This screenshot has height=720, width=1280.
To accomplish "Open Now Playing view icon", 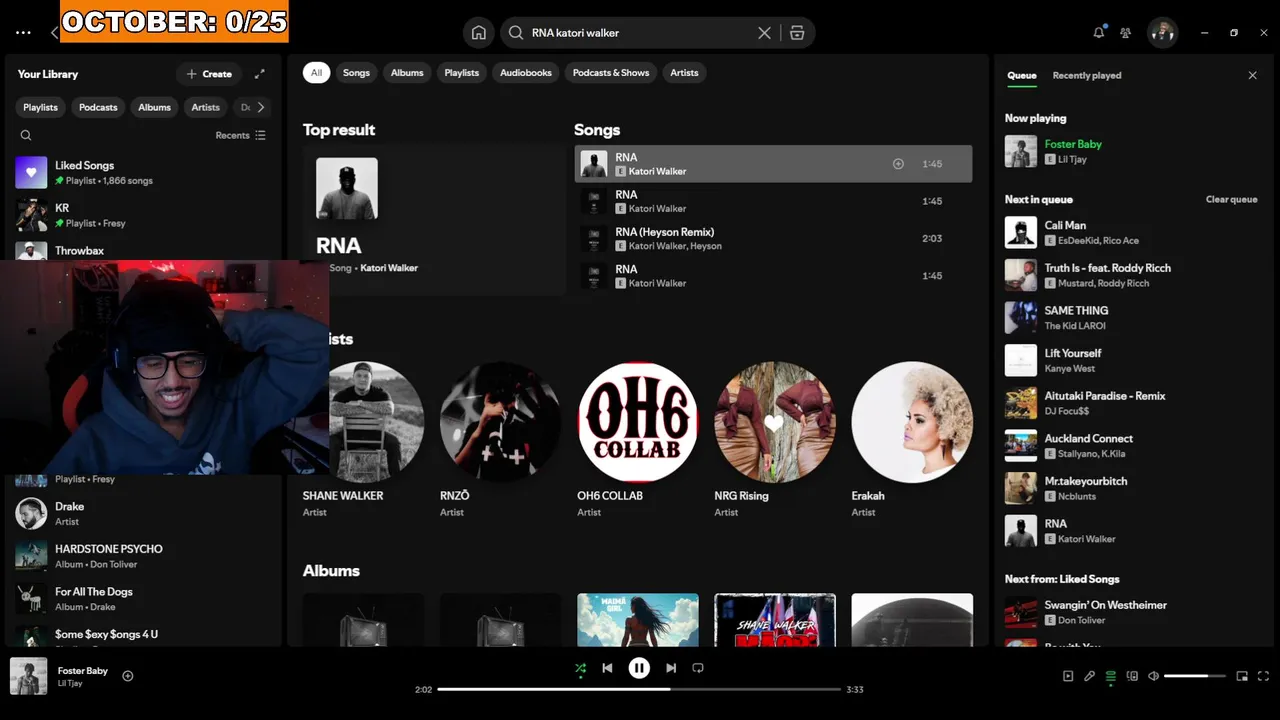I will 1068,676.
